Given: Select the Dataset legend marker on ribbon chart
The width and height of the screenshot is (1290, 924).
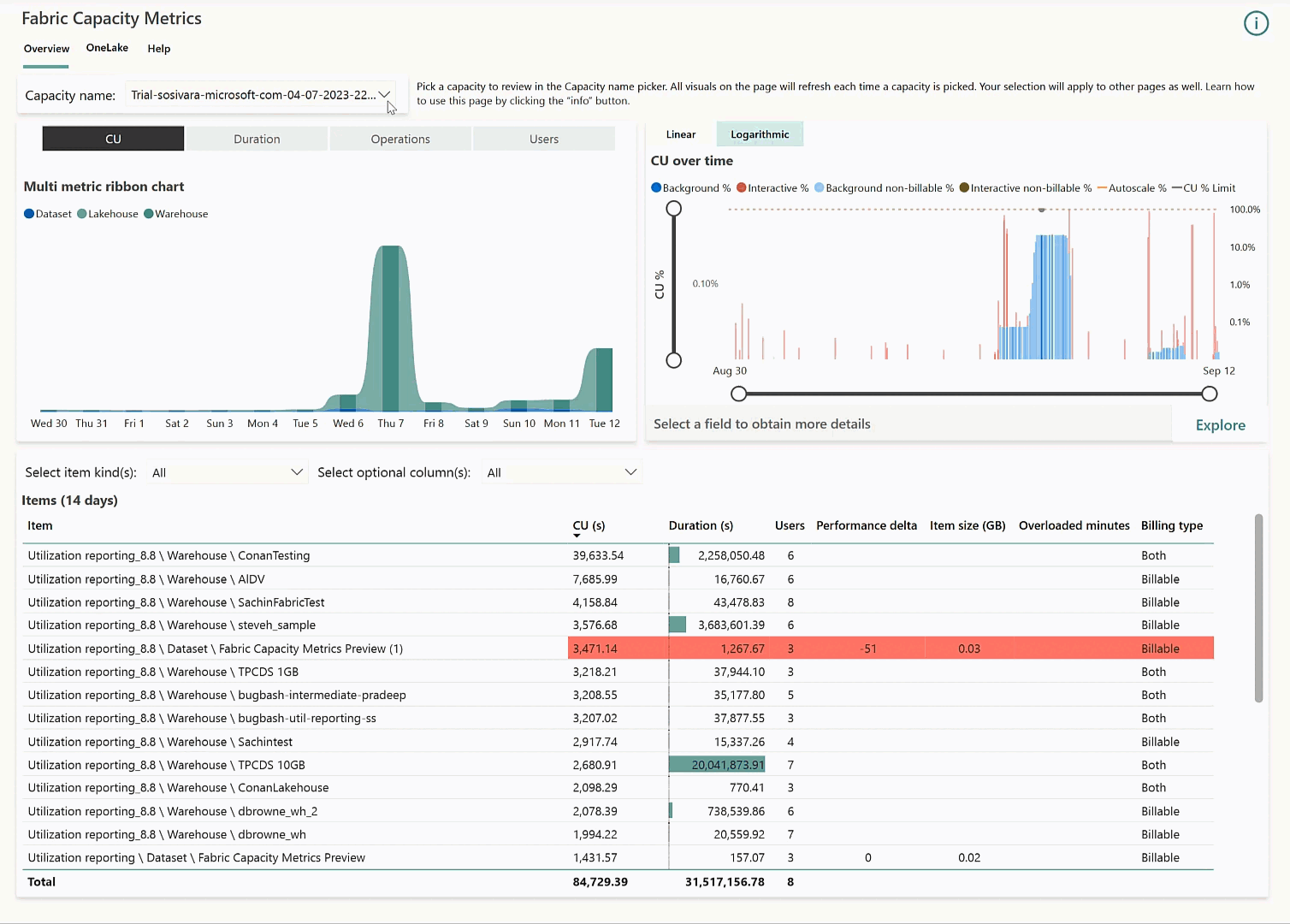Looking at the screenshot, I should point(31,213).
